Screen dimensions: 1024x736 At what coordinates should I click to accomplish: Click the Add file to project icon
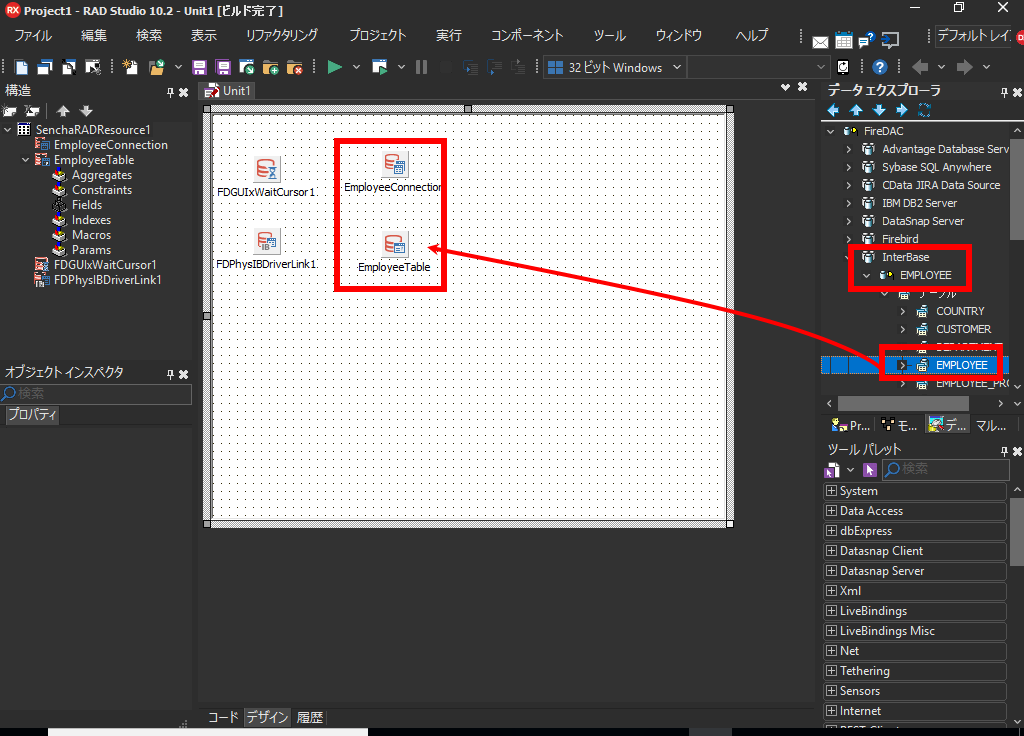click(270, 67)
